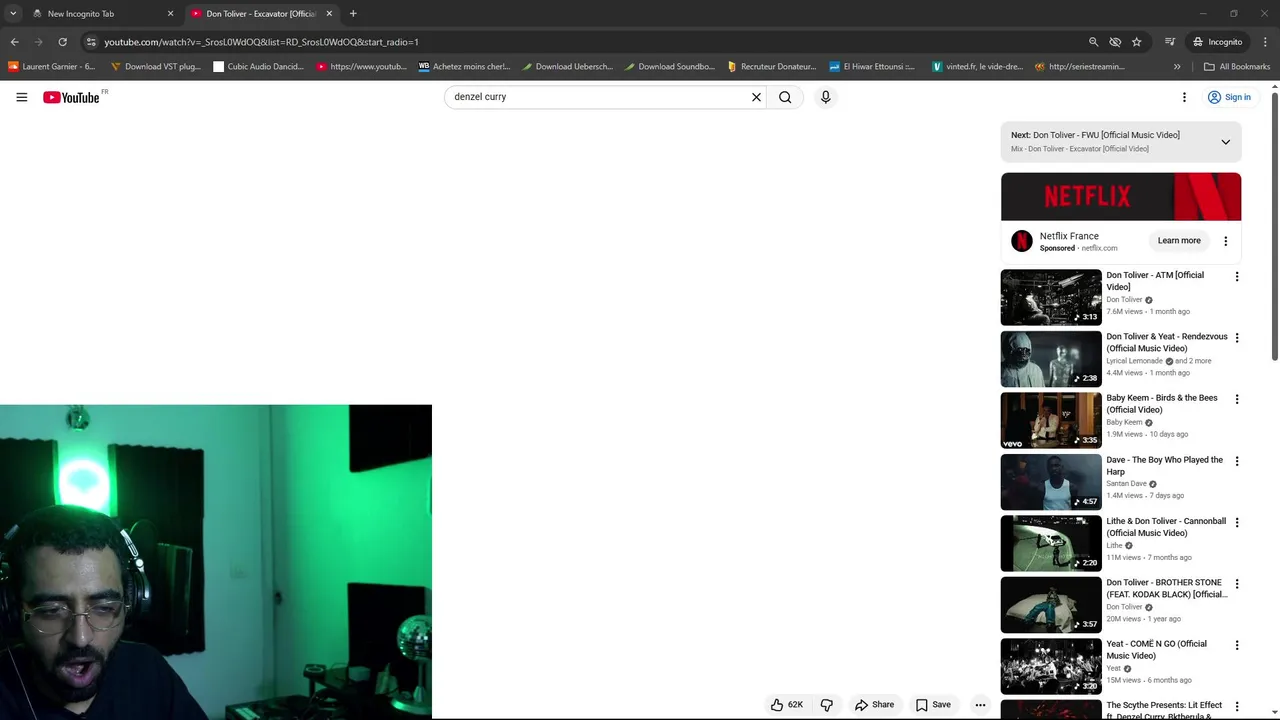The height and width of the screenshot is (720, 1280).
Task: Open Dave - The Boy Who Played the Harp title
Action: click(x=1164, y=466)
